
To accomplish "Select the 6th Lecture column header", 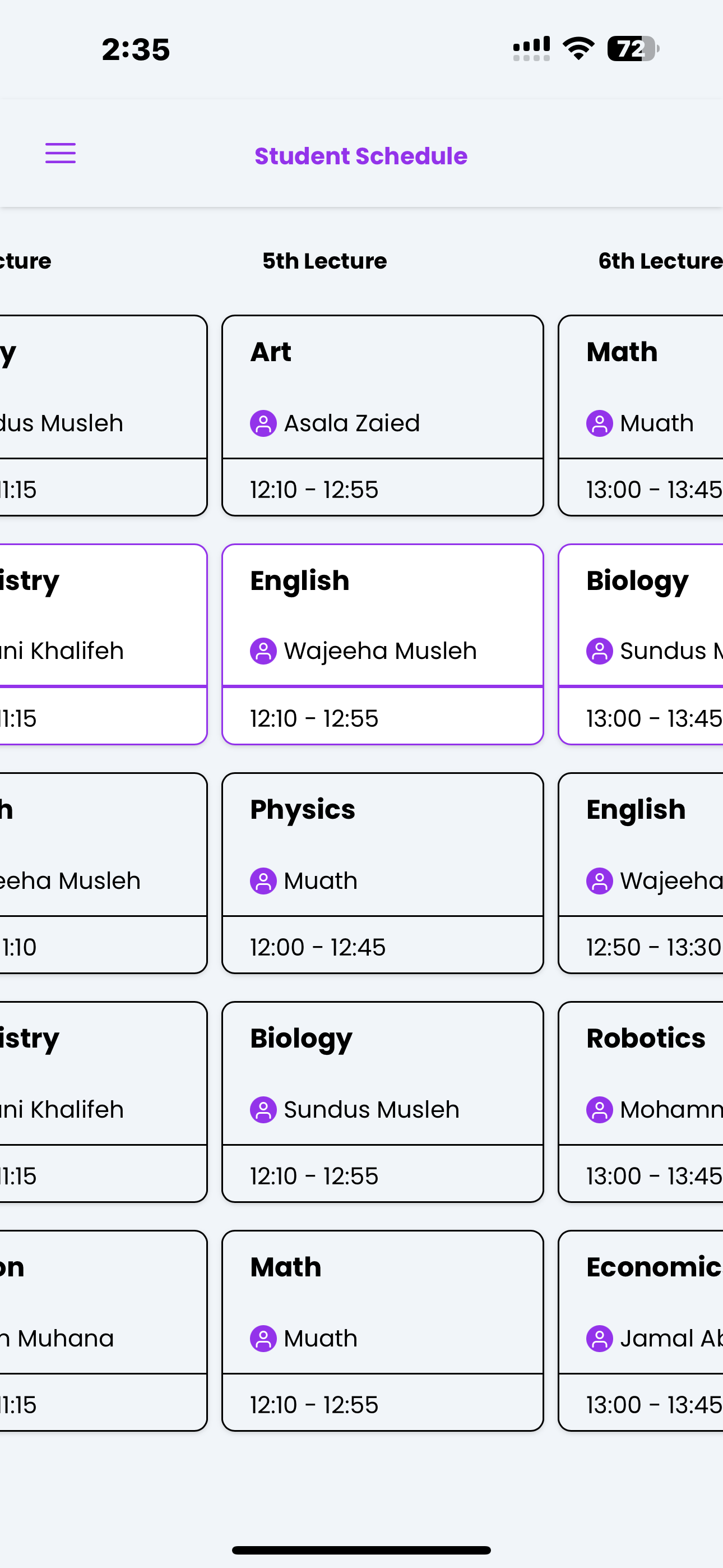I will [x=660, y=261].
